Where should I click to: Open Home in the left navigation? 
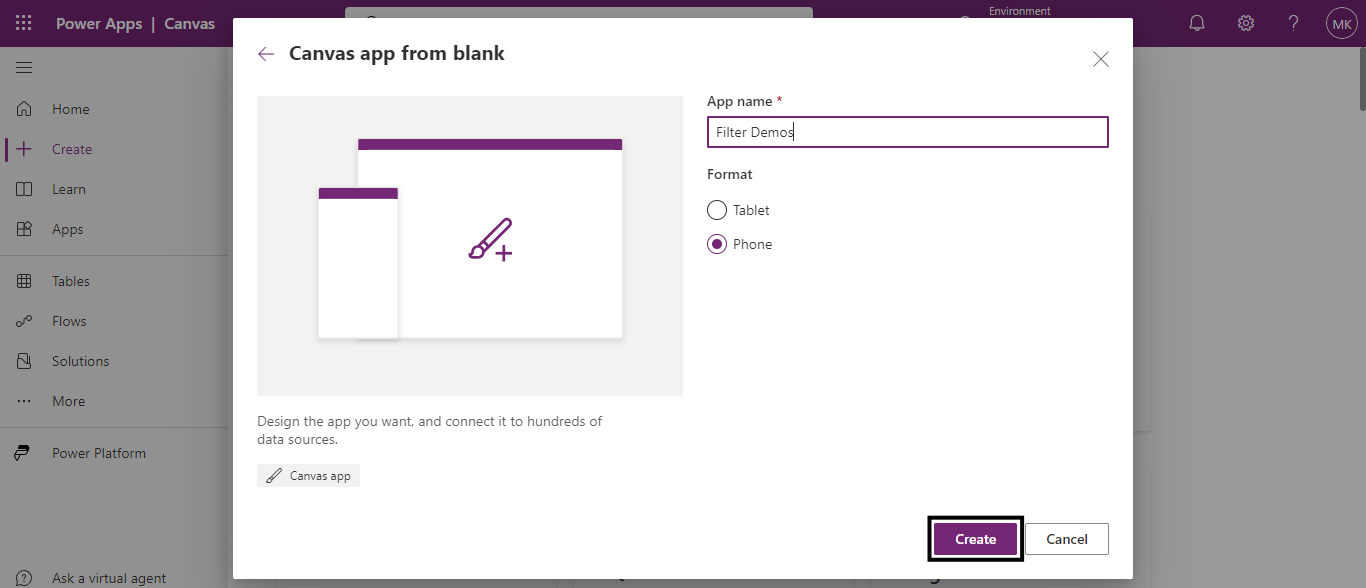(x=70, y=109)
